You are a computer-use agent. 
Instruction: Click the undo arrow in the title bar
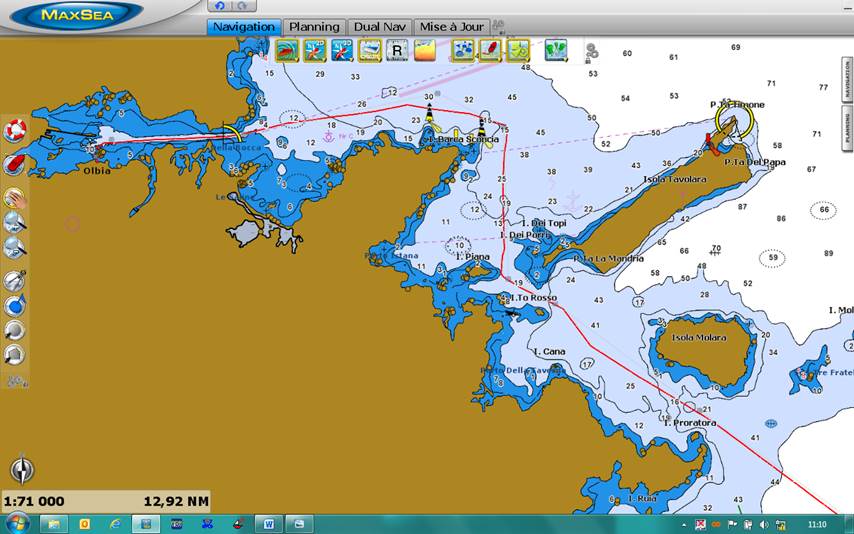click(220, 6)
